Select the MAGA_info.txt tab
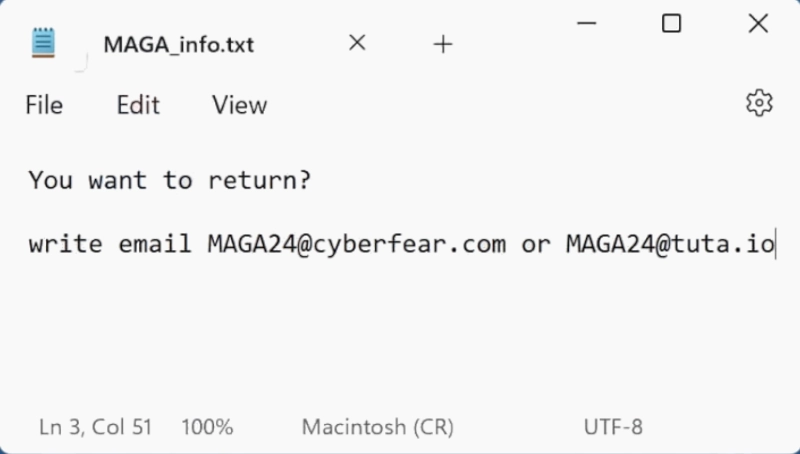 [x=178, y=44]
